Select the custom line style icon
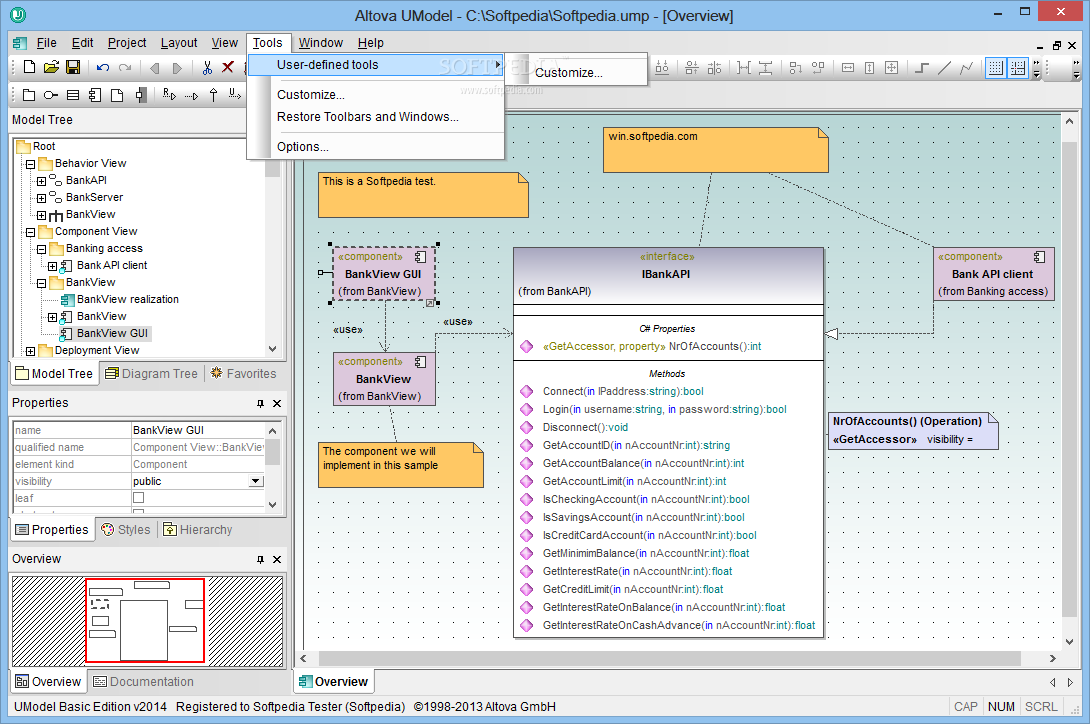 click(x=966, y=67)
